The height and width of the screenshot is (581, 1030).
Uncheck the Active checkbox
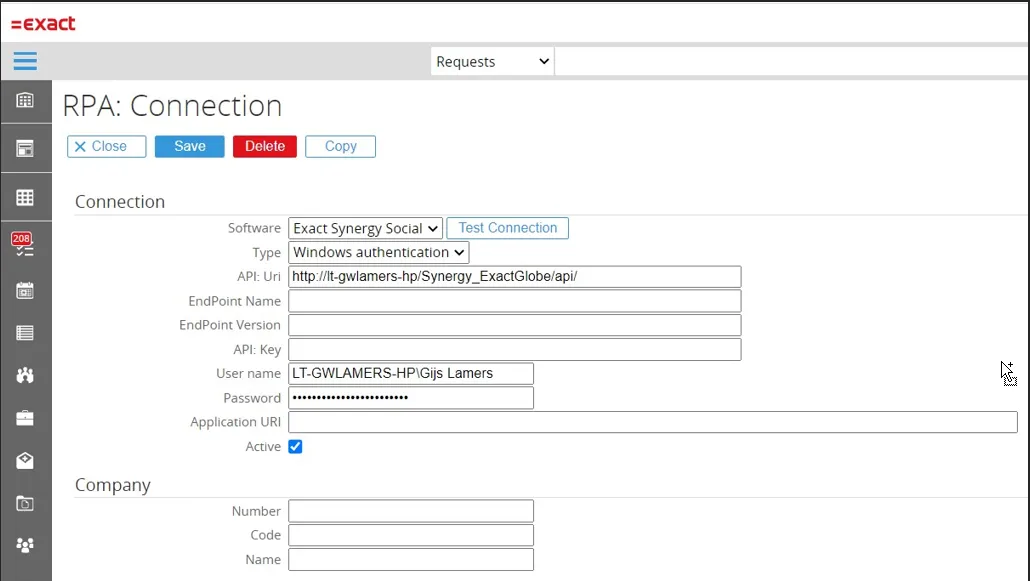click(295, 447)
